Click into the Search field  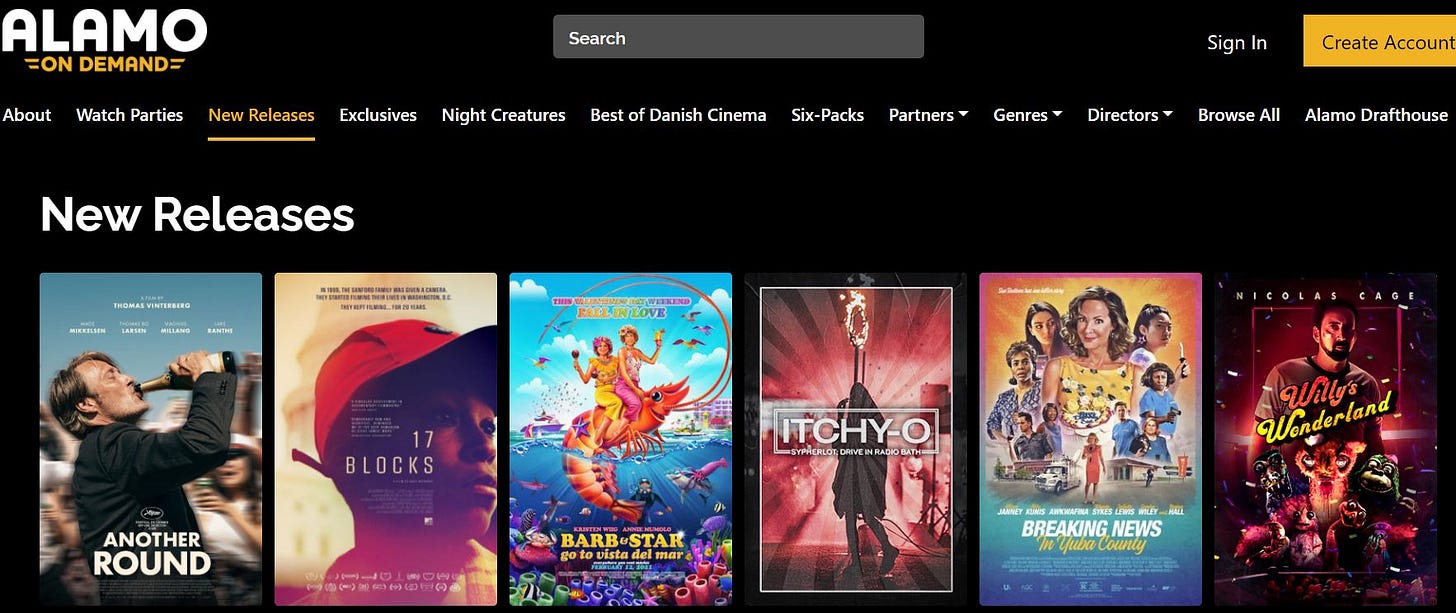point(738,37)
